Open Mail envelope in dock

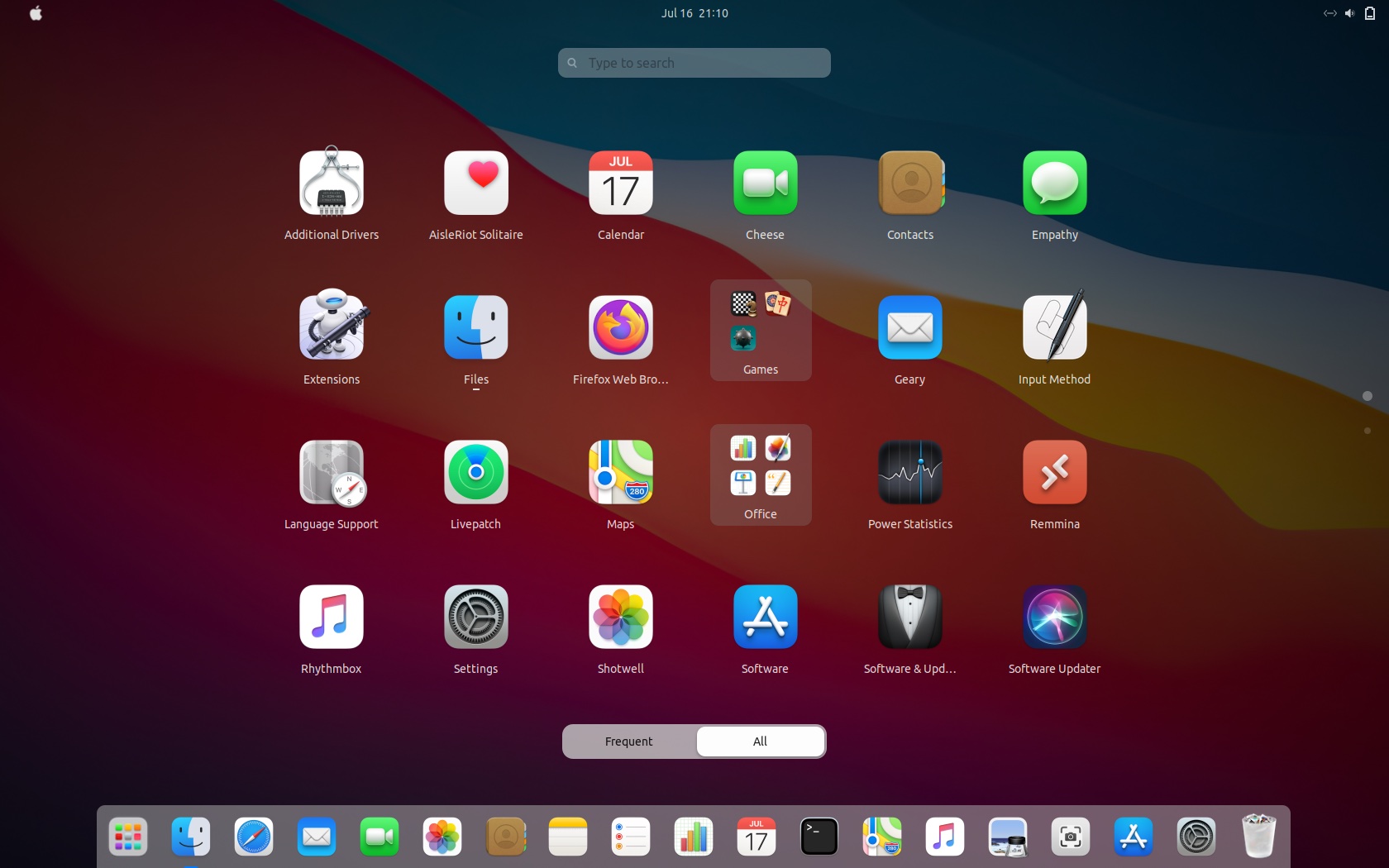point(317,837)
